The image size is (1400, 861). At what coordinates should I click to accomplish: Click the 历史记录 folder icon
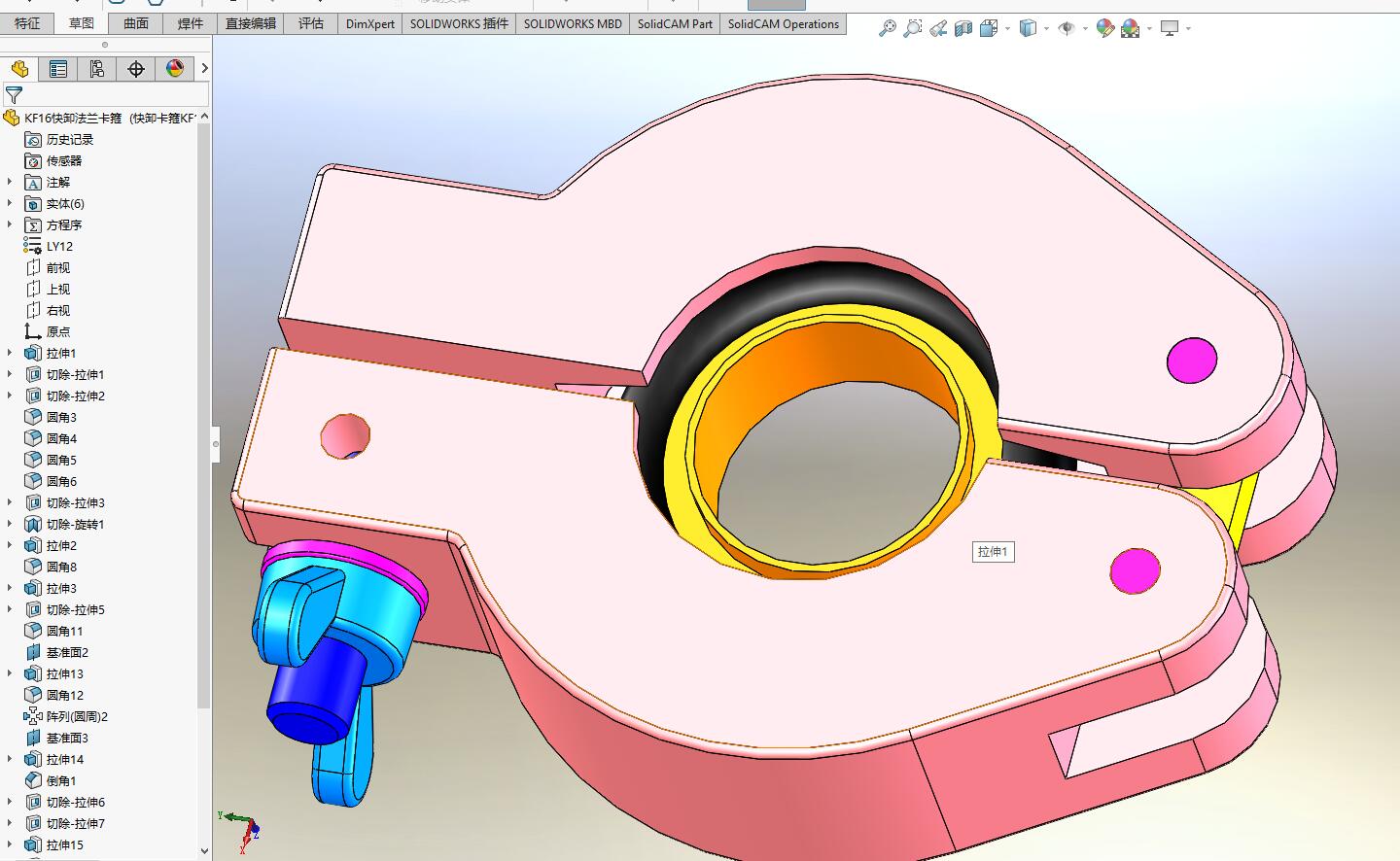[33, 139]
